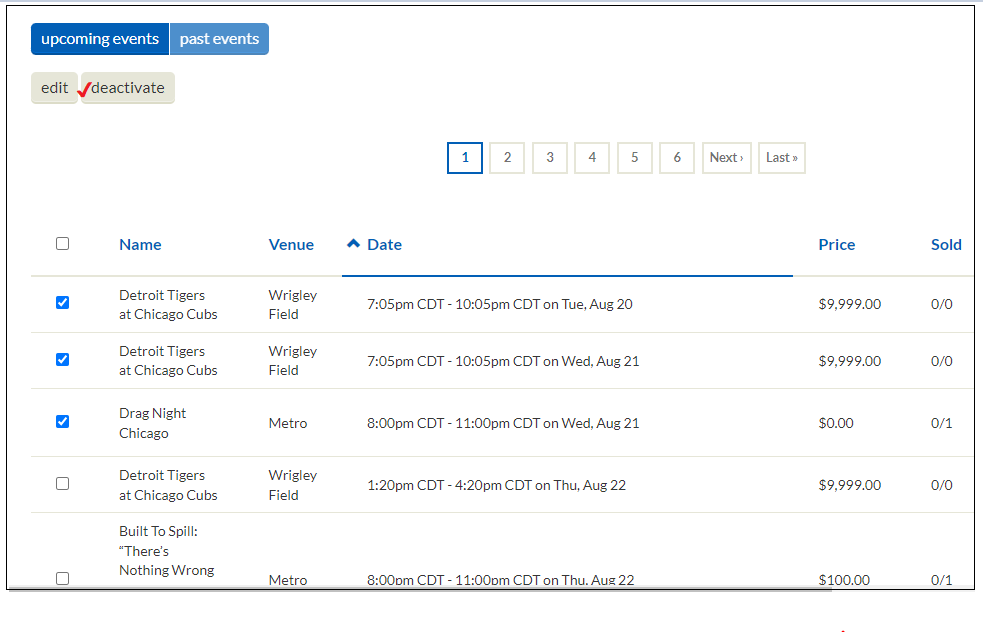Go to page 5 of events
This screenshot has width=983, height=632.
(x=634, y=158)
